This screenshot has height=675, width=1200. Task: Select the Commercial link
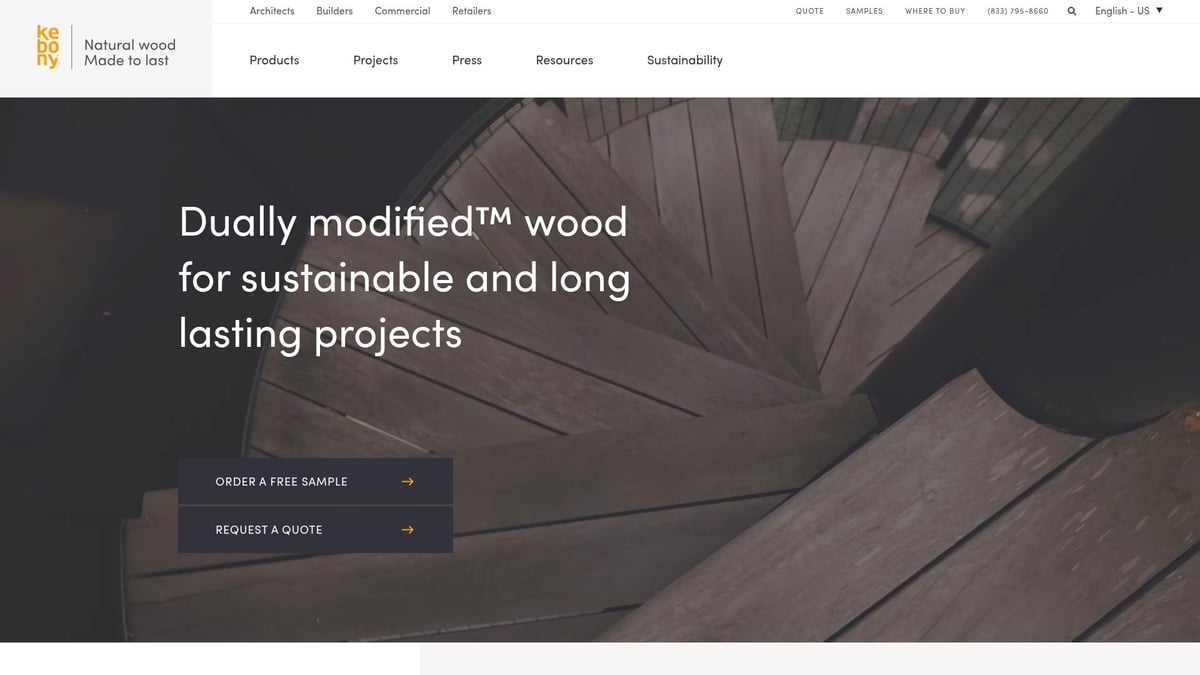pos(402,11)
